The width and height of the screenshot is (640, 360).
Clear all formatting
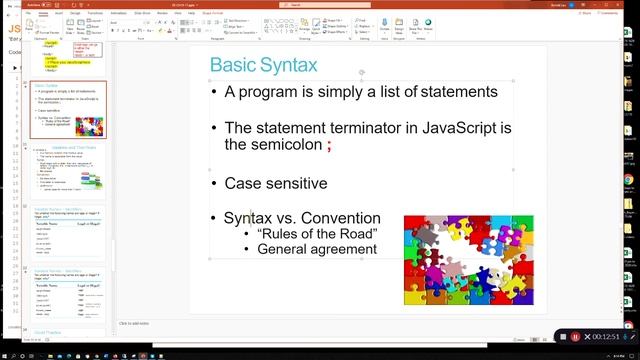(x=173, y=22)
